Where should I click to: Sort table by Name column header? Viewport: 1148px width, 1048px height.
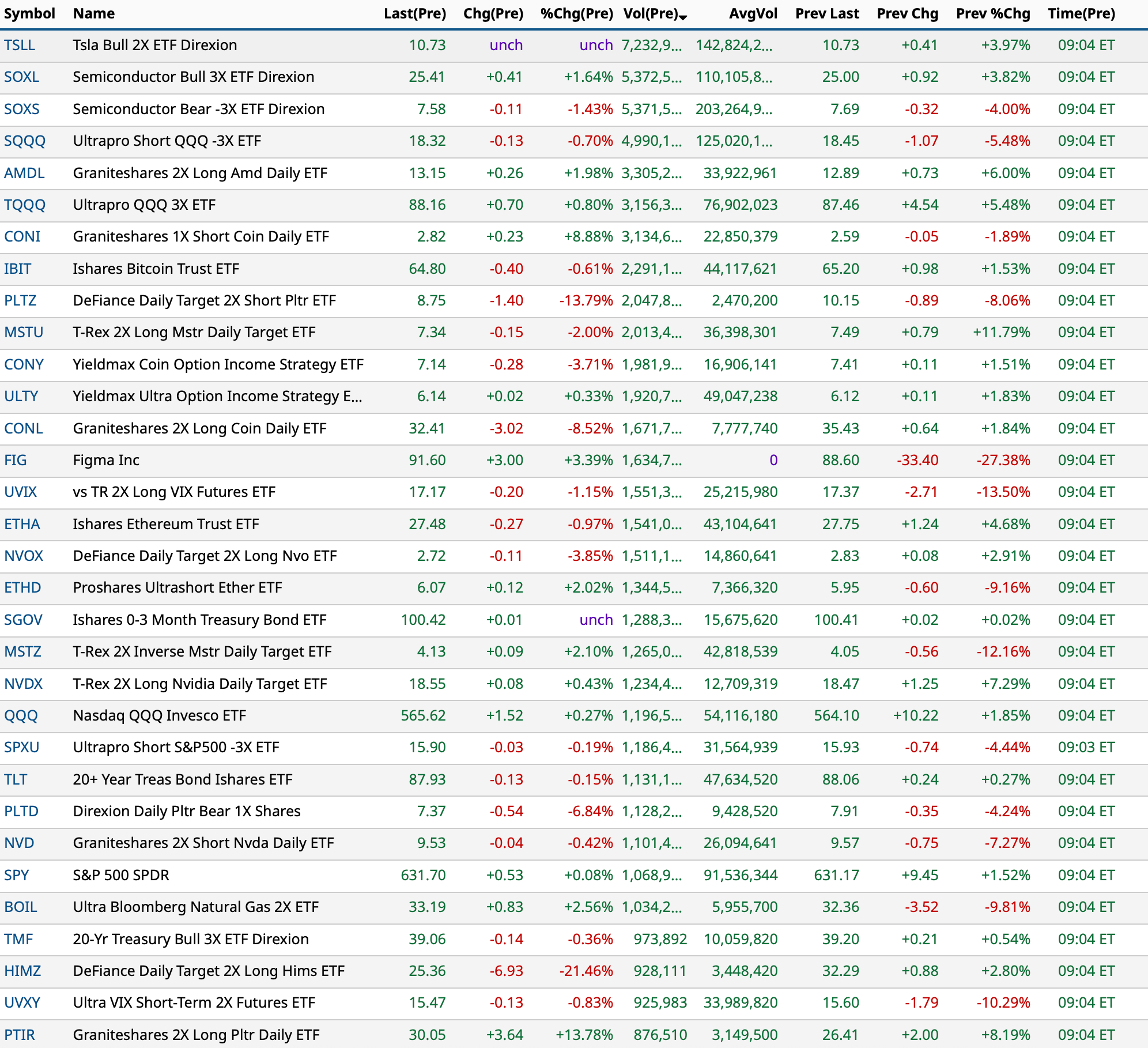coord(94,13)
